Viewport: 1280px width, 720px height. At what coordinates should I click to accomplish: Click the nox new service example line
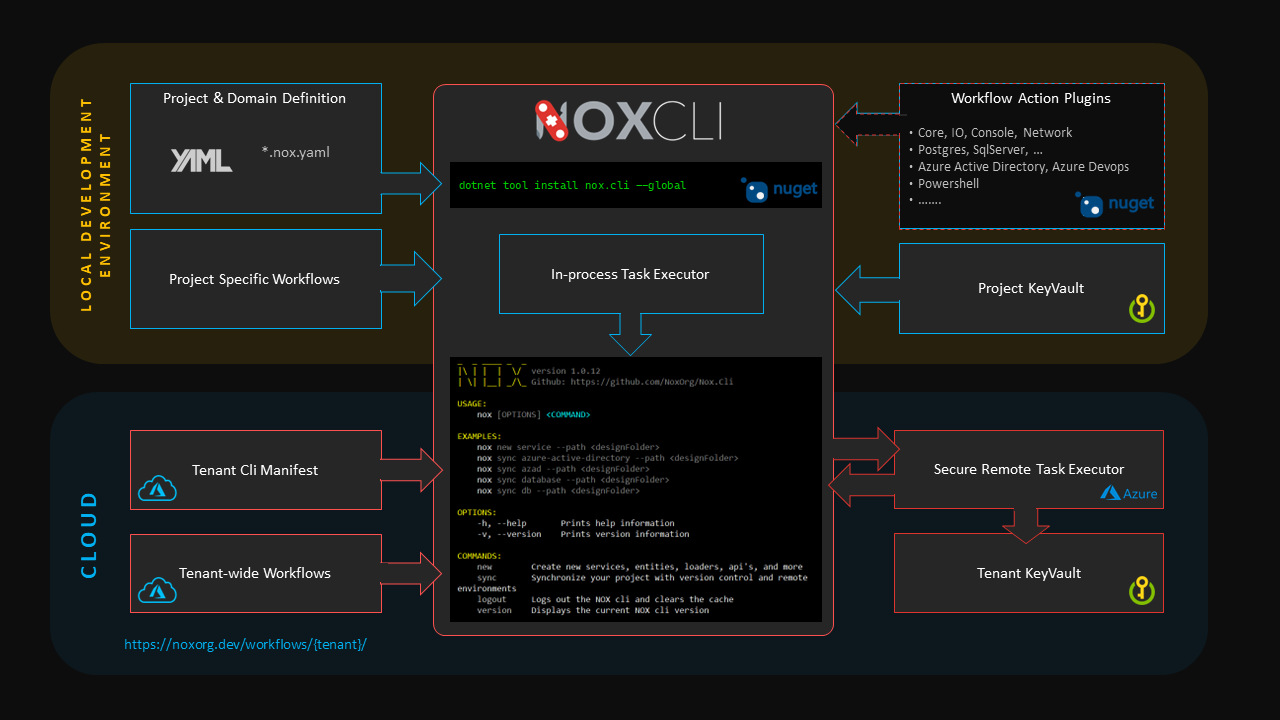click(568, 447)
